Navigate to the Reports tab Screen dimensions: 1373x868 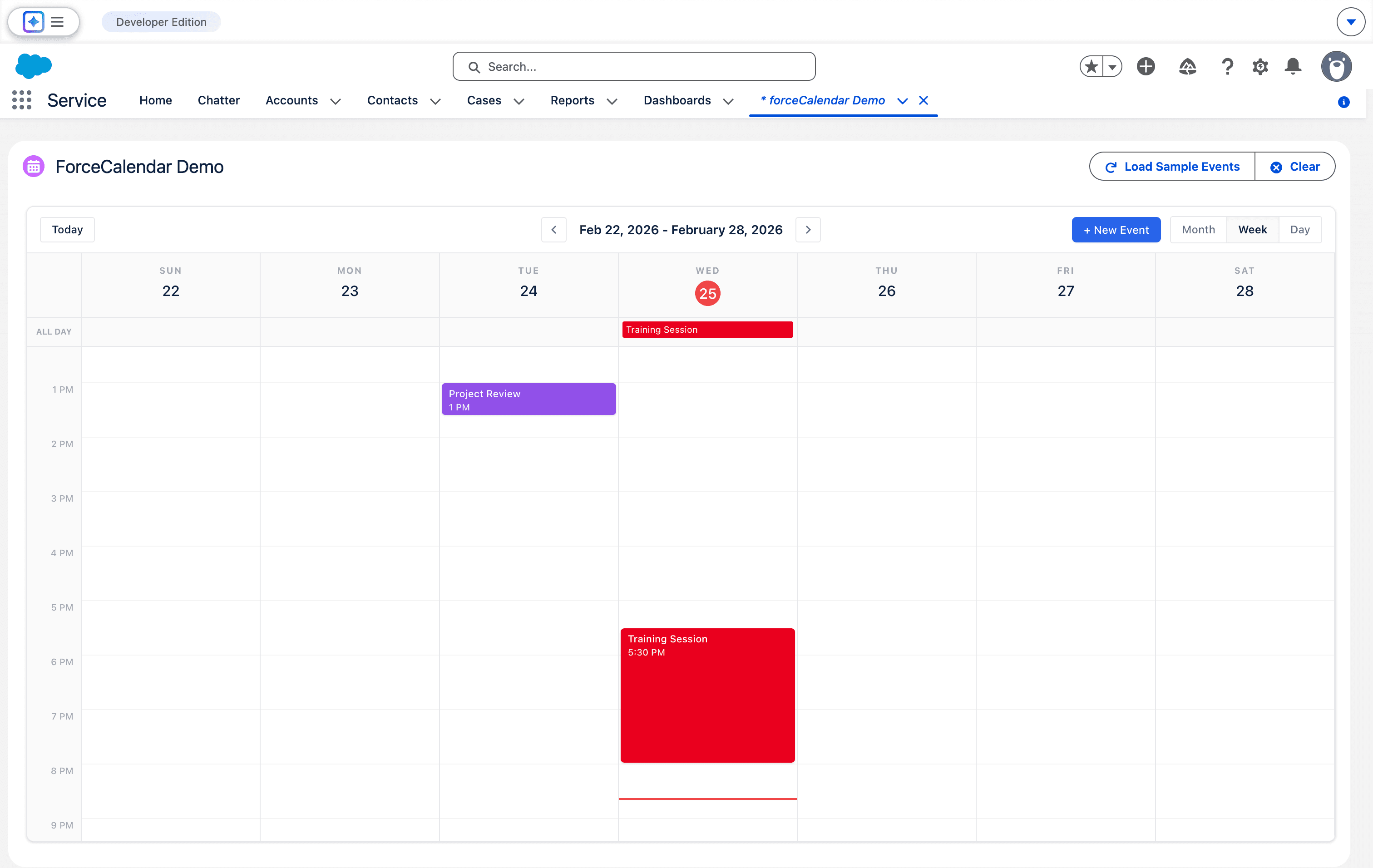572,100
